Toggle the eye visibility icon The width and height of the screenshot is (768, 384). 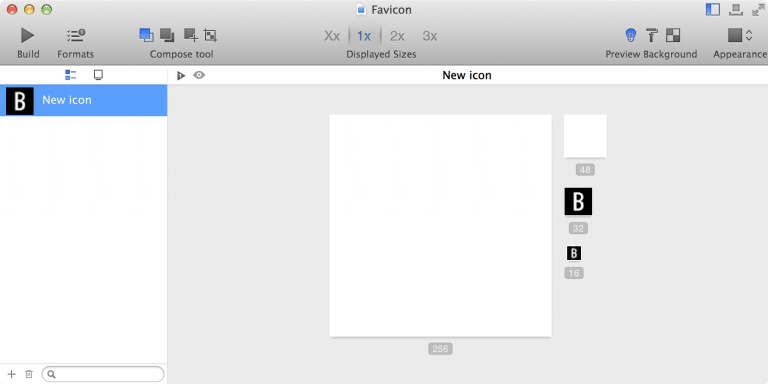tap(199, 75)
